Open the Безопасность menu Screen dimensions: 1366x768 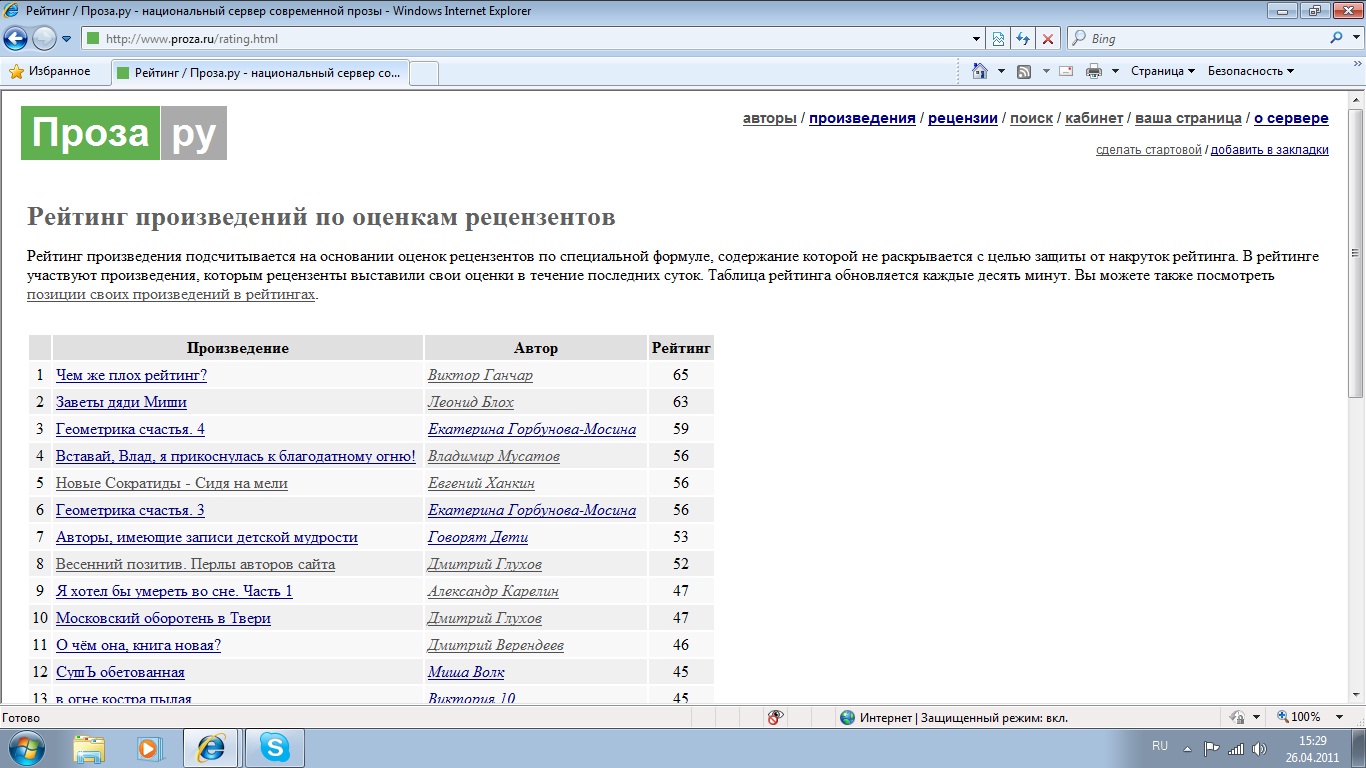pos(1251,71)
